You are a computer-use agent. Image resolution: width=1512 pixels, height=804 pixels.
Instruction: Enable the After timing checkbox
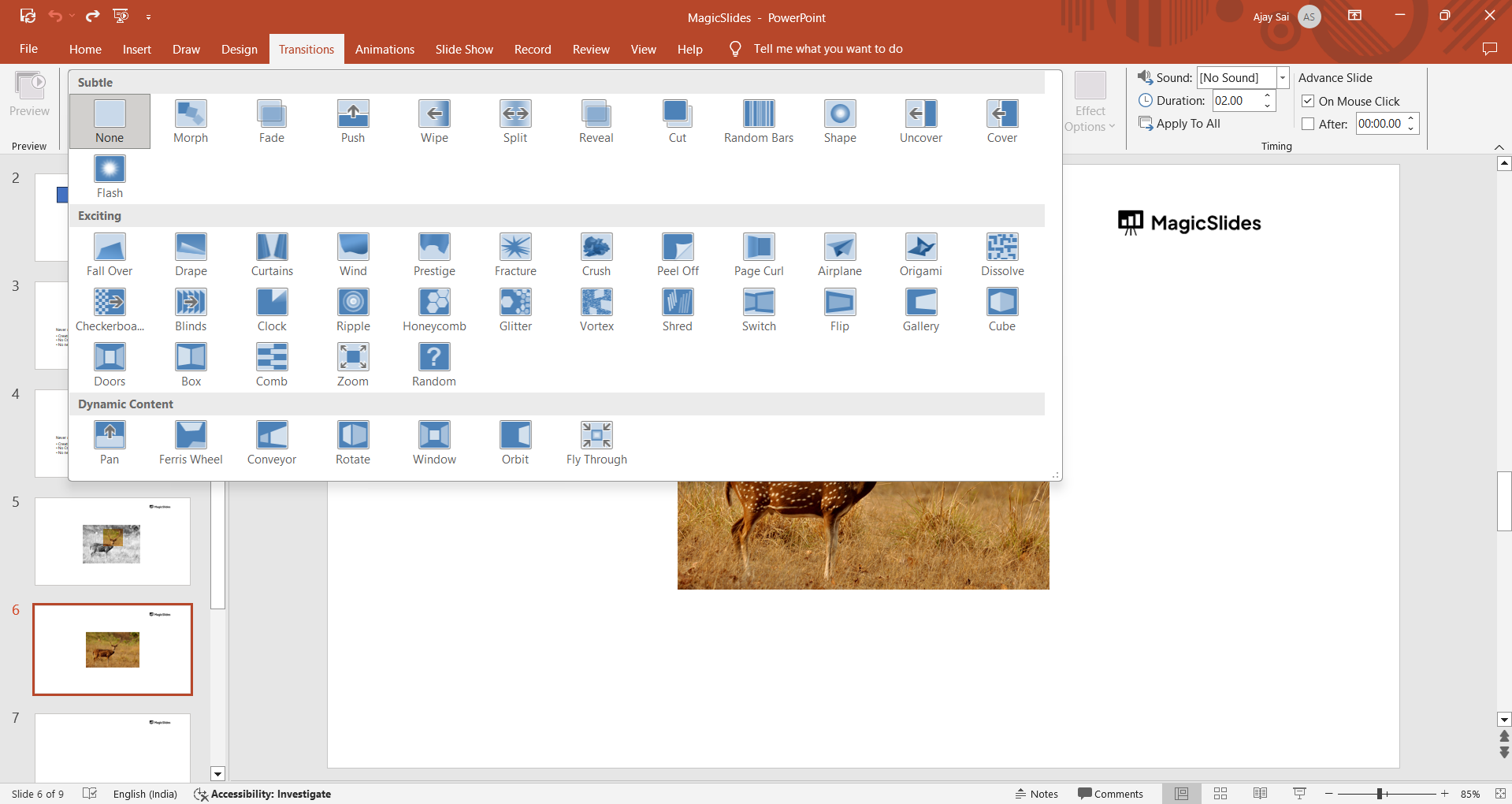pyautogui.click(x=1308, y=124)
